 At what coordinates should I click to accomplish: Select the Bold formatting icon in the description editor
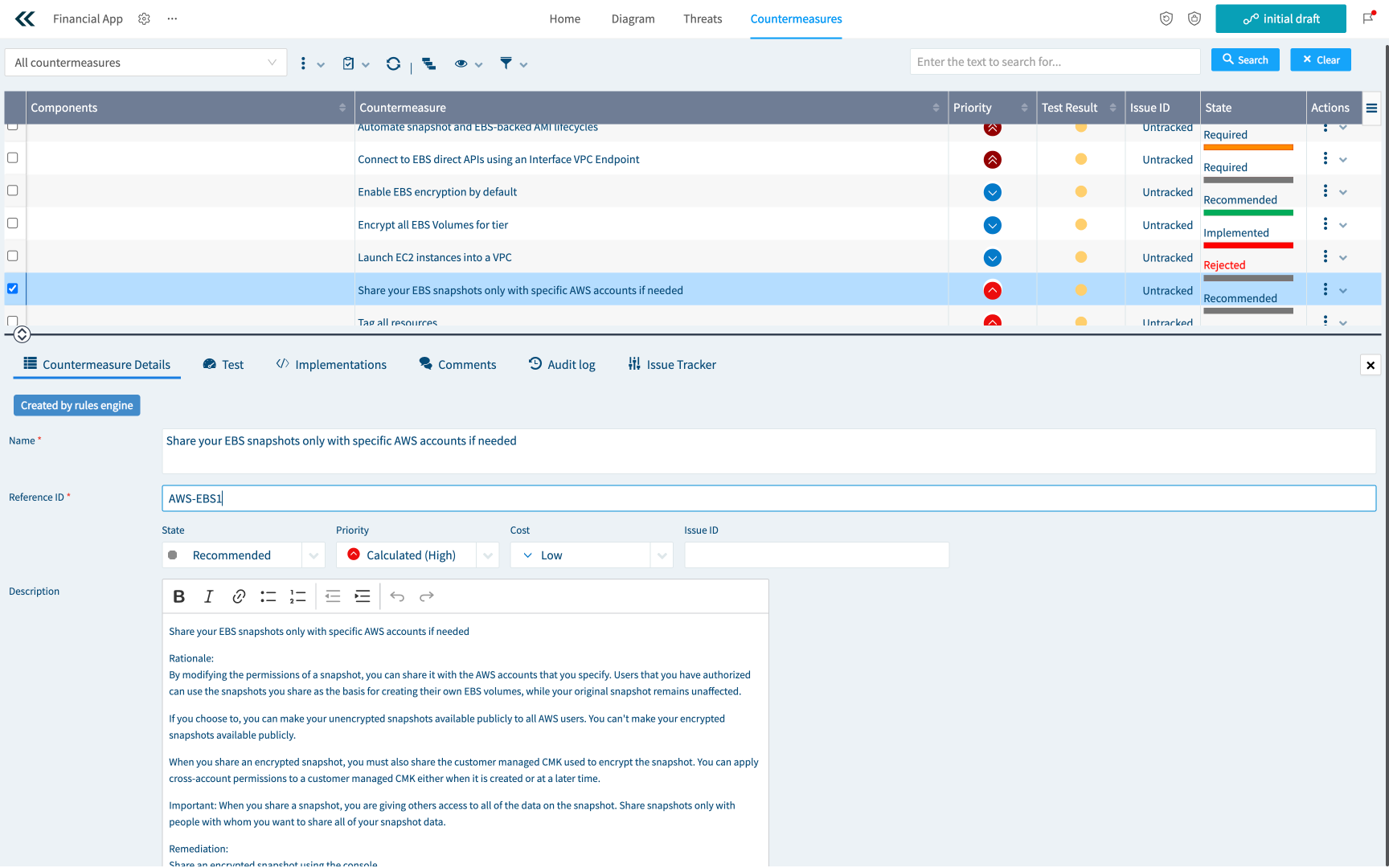(178, 596)
